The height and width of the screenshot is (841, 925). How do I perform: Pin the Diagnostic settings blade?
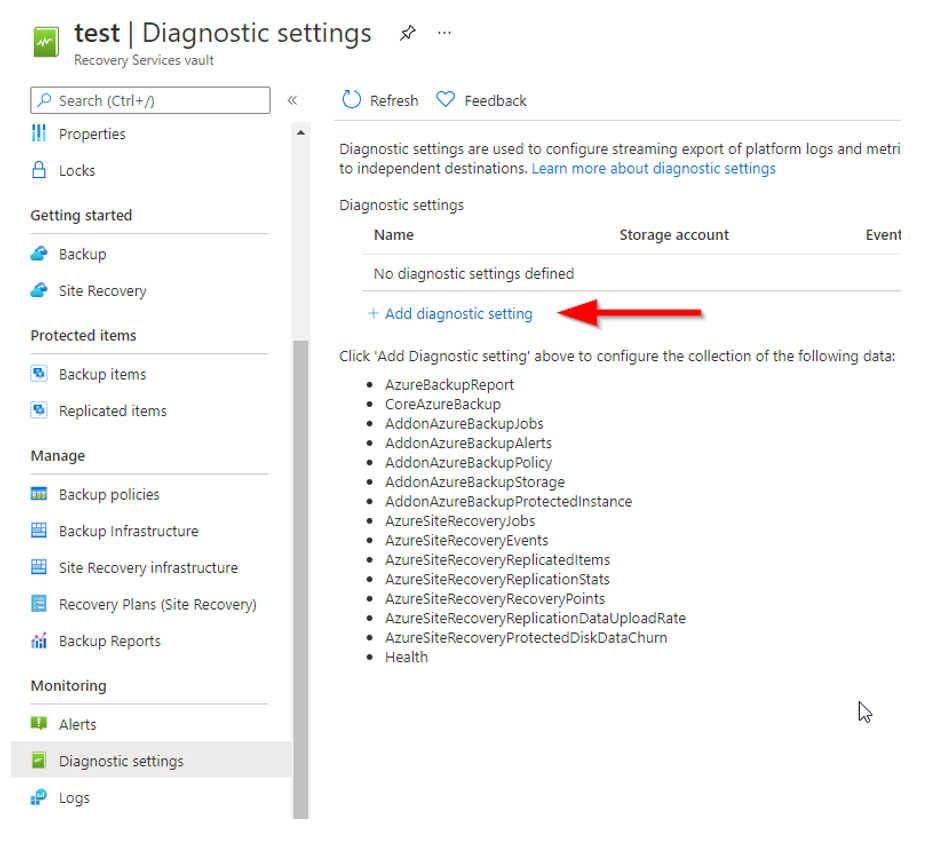tap(407, 33)
